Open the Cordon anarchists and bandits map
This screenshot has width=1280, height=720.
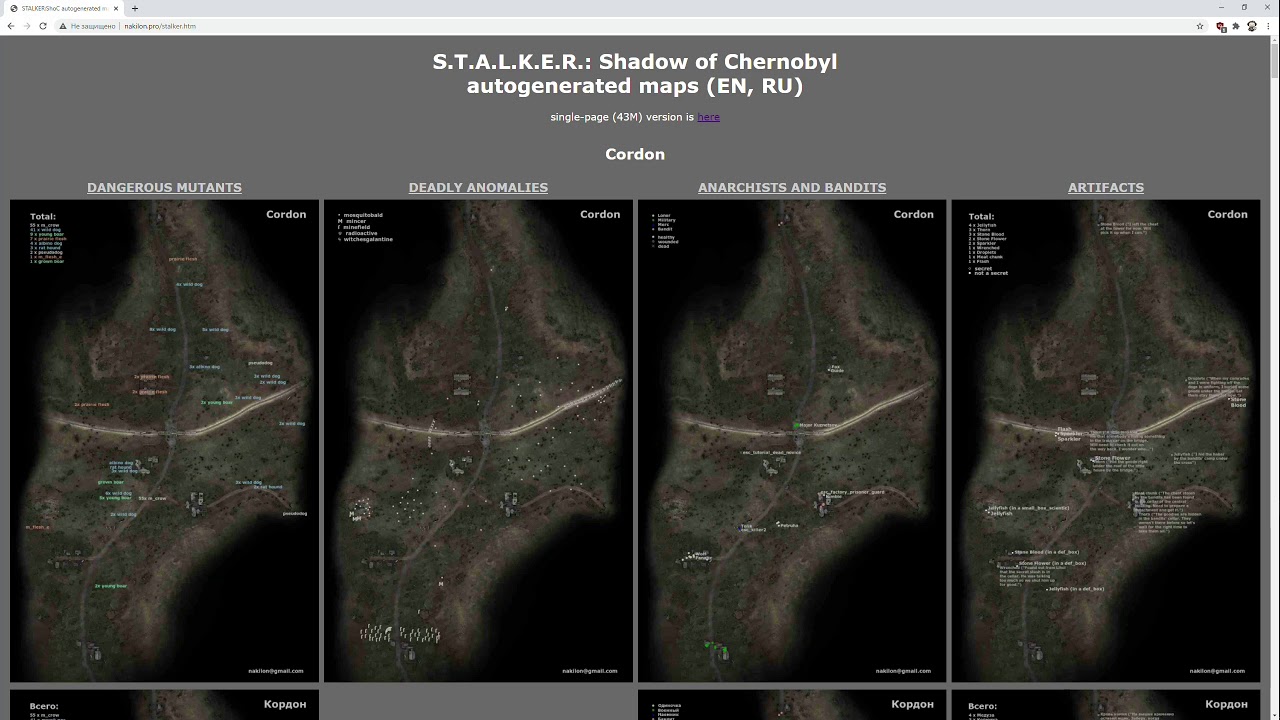click(x=792, y=441)
